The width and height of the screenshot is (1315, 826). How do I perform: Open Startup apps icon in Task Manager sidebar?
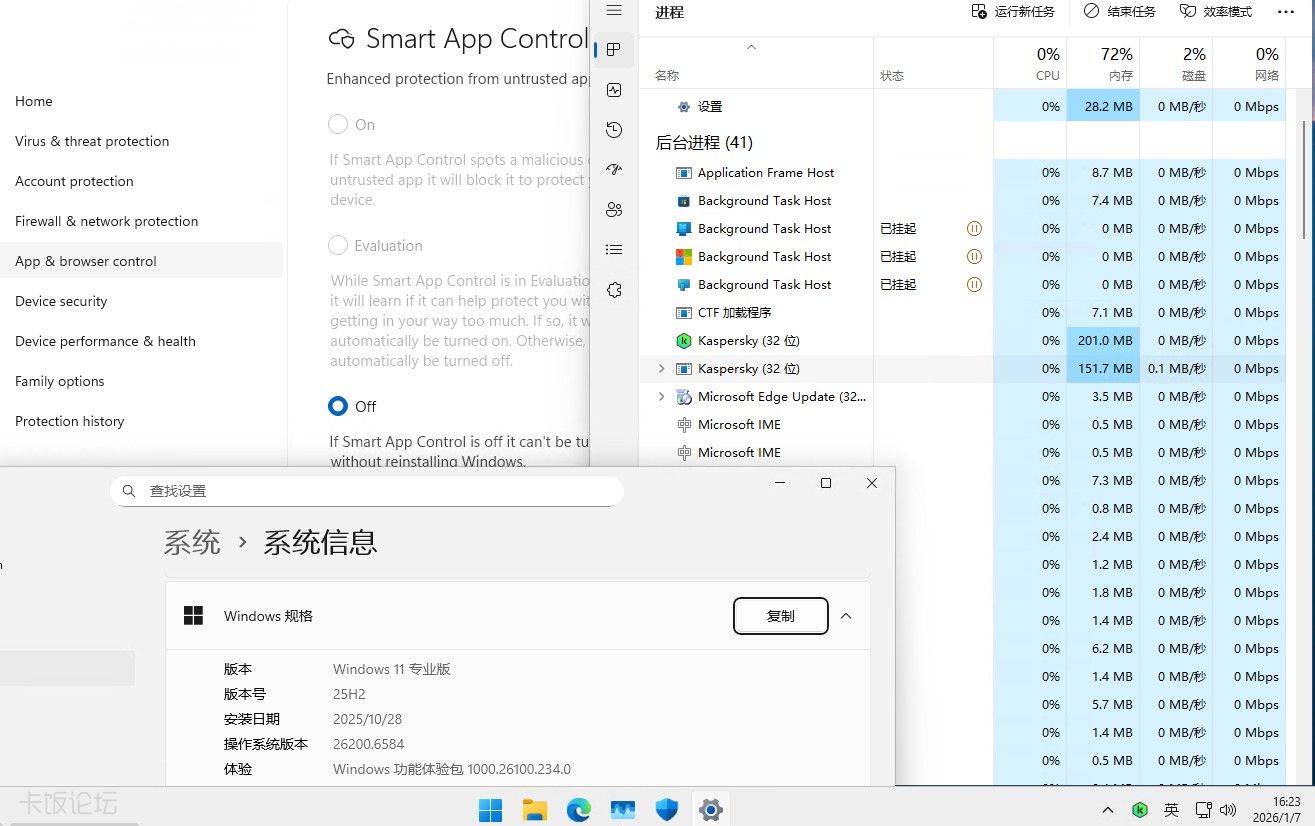614,170
